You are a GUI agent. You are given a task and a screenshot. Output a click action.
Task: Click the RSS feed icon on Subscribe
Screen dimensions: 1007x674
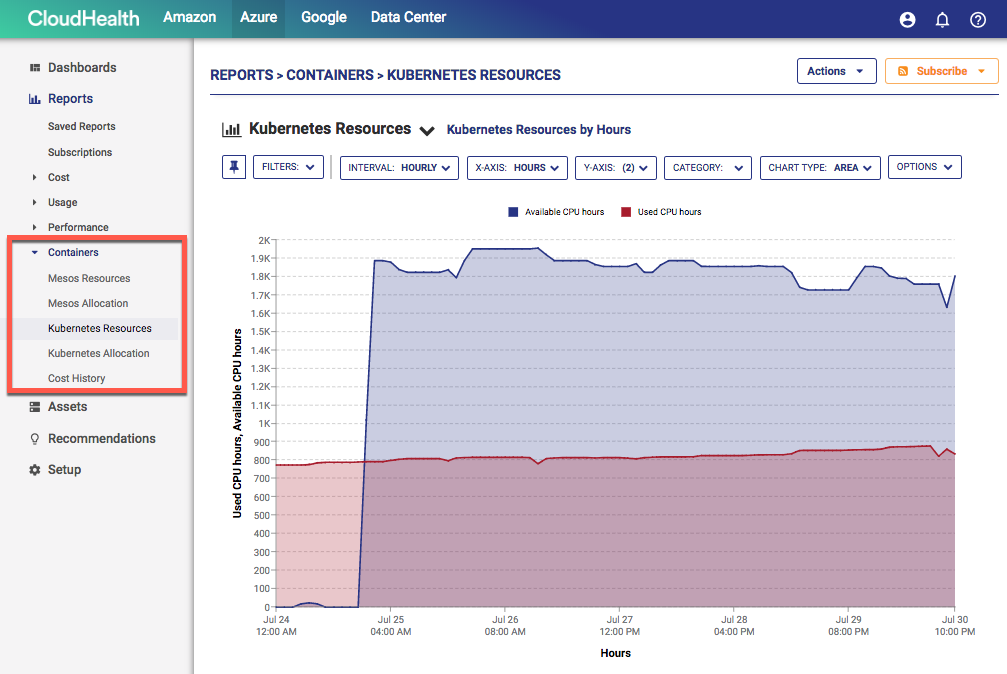(902, 71)
